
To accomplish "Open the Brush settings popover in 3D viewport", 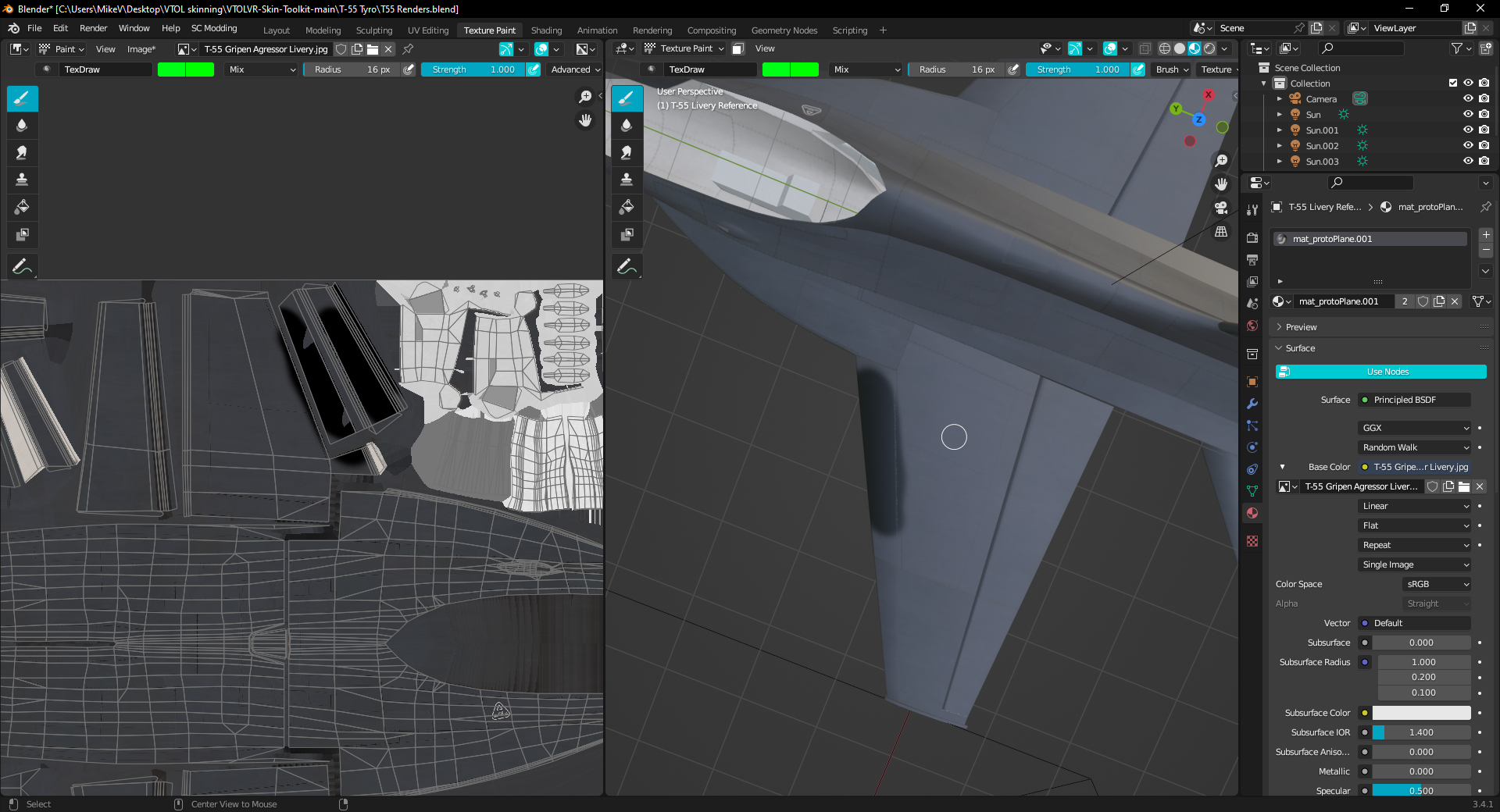I will (x=1172, y=69).
